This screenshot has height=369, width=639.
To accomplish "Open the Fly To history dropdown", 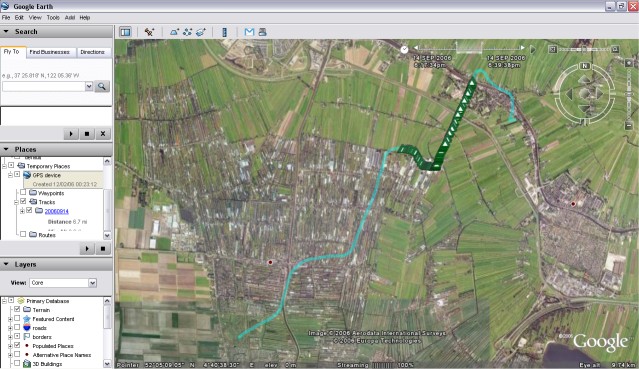I will [x=89, y=86].
